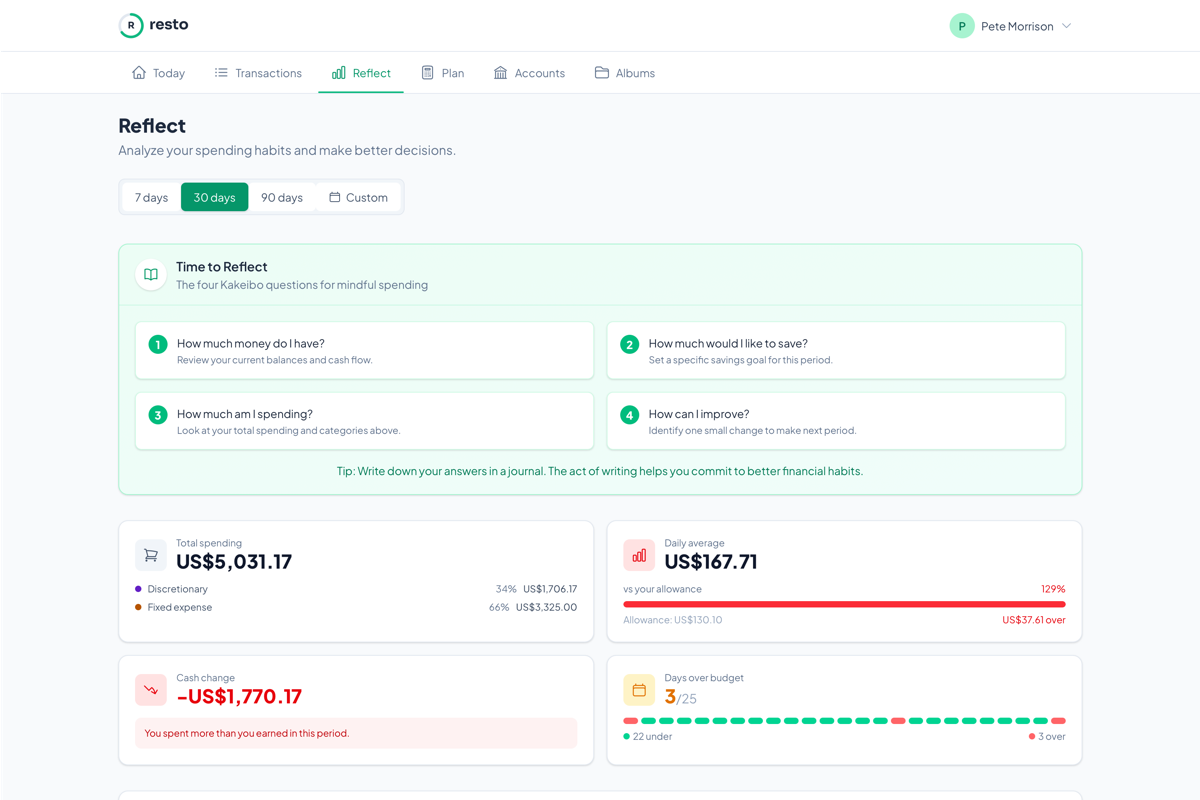Expand the user menu chevron
The width and height of the screenshot is (1200, 800).
1067,26
